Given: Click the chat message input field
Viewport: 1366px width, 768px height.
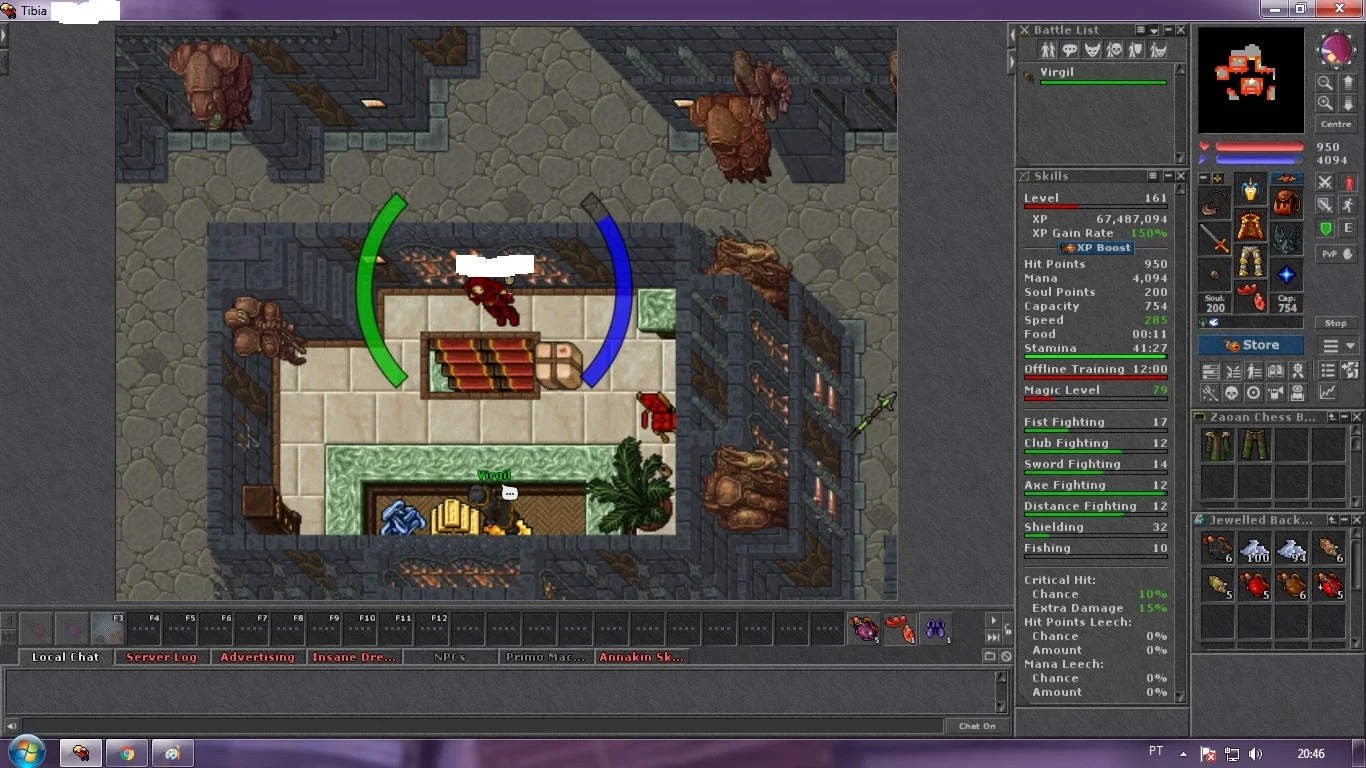Looking at the screenshot, I should pos(482,726).
